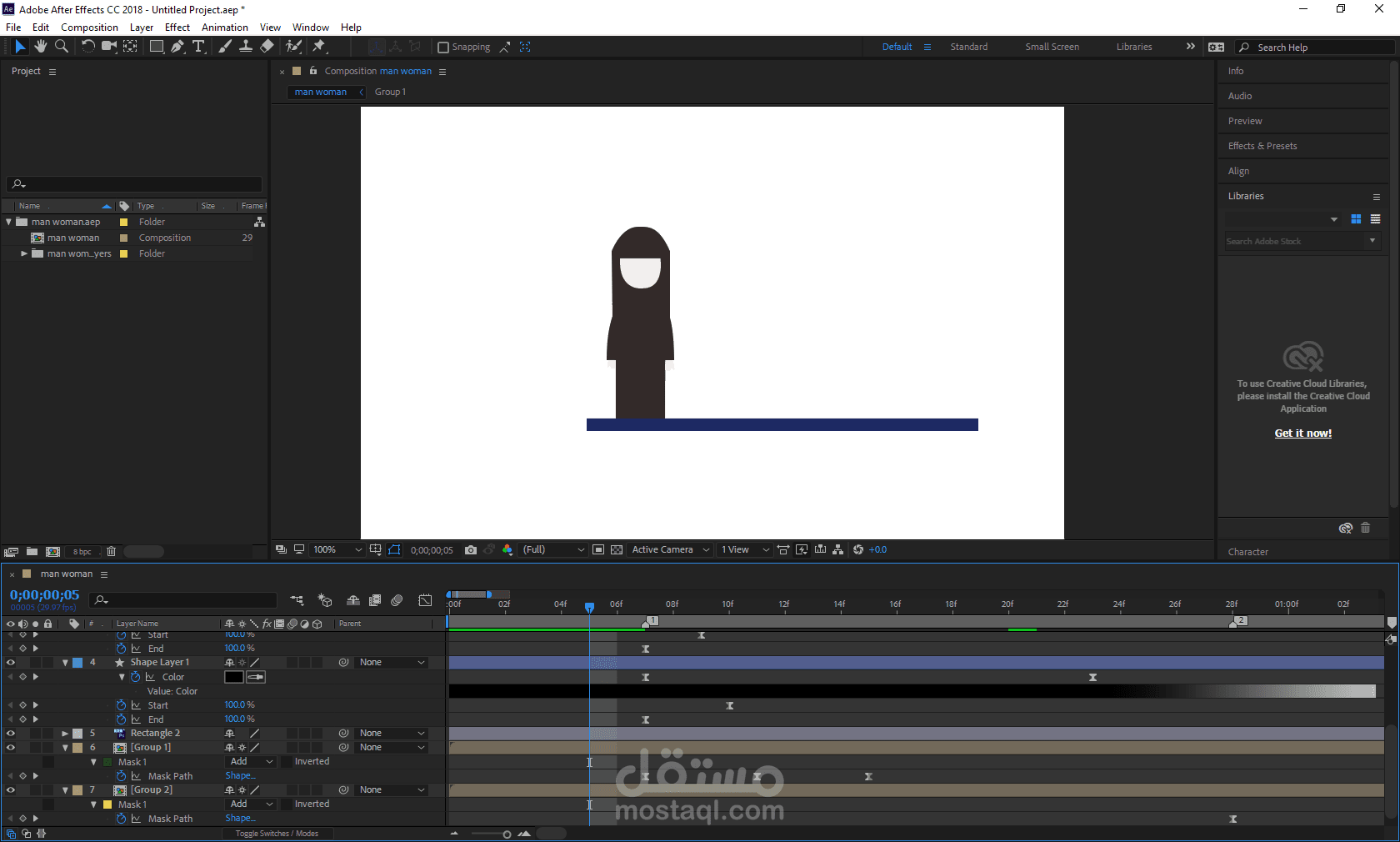Open the 1 View layout dropdown
Viewport: 1400px width, 842px height.
(x=745, y=550)
